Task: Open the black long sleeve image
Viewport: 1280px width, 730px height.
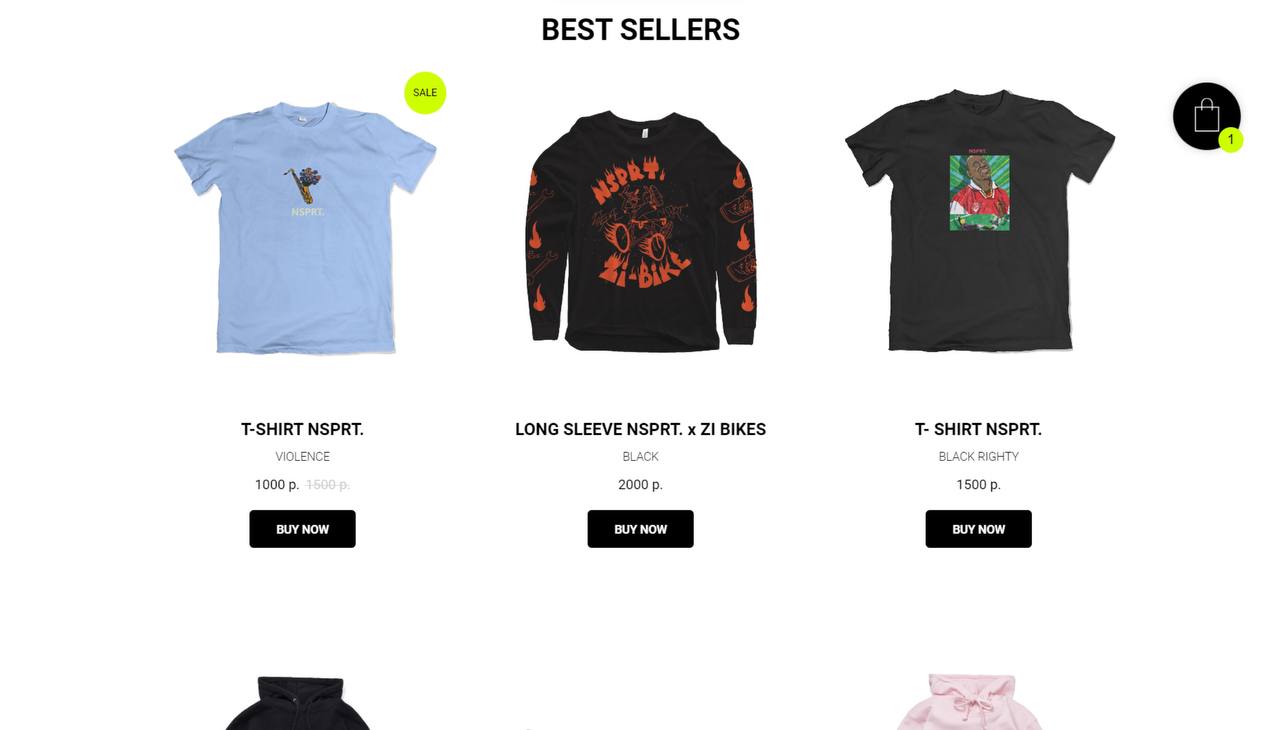Action: 640,231
